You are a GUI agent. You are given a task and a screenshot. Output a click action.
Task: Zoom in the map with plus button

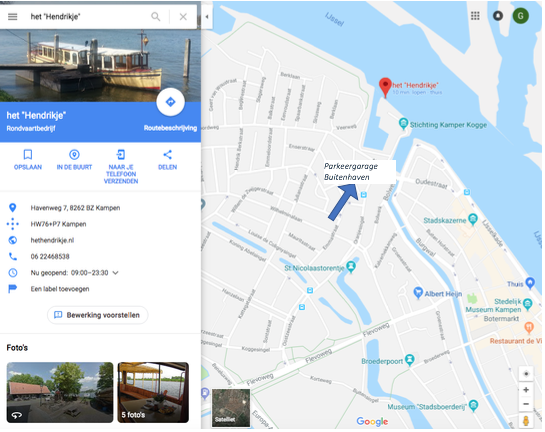[526, 390]
